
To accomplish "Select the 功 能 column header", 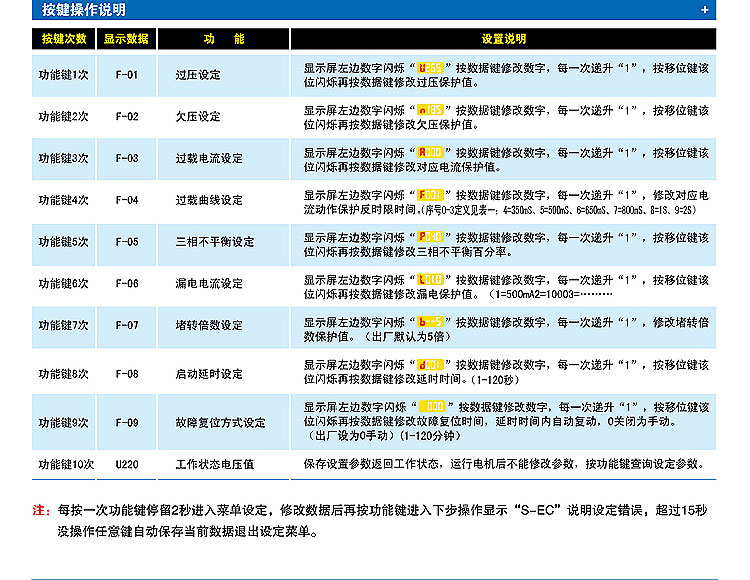I will click(x=223, y=39).
